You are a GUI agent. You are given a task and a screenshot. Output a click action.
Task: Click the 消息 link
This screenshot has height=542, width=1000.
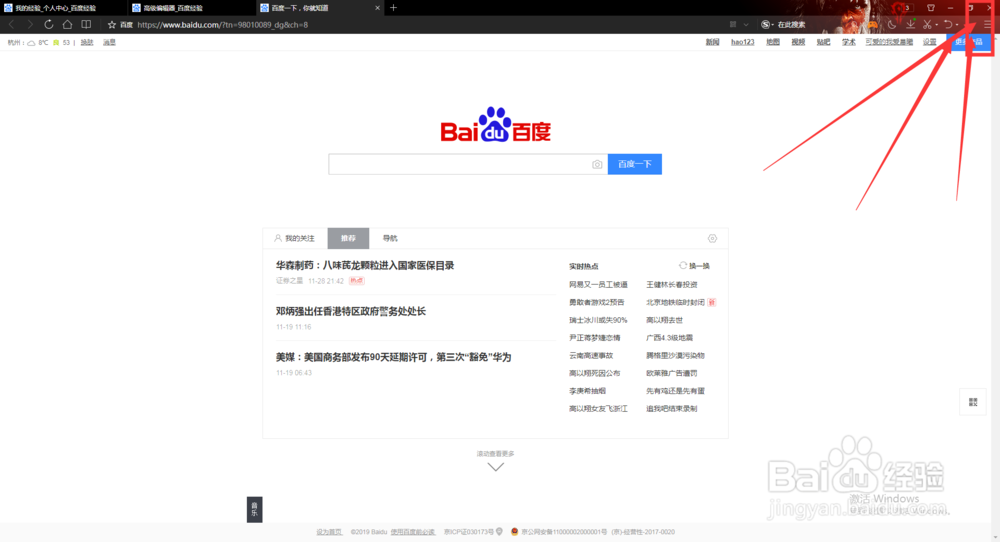[110, 43]
